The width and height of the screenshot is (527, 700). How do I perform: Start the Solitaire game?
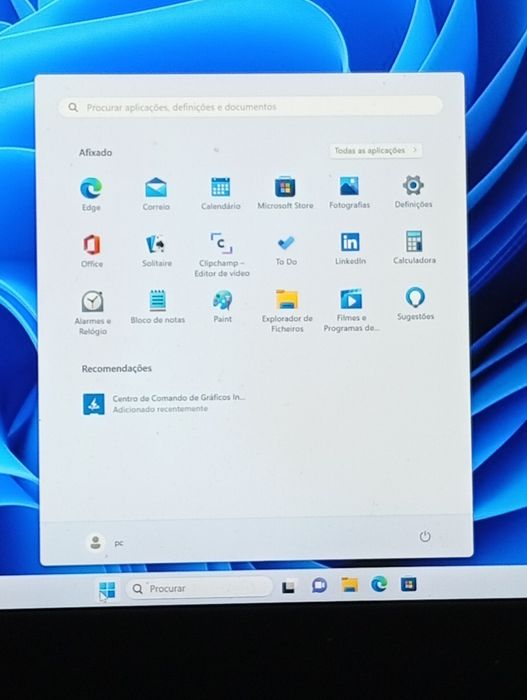coord(157,250)
